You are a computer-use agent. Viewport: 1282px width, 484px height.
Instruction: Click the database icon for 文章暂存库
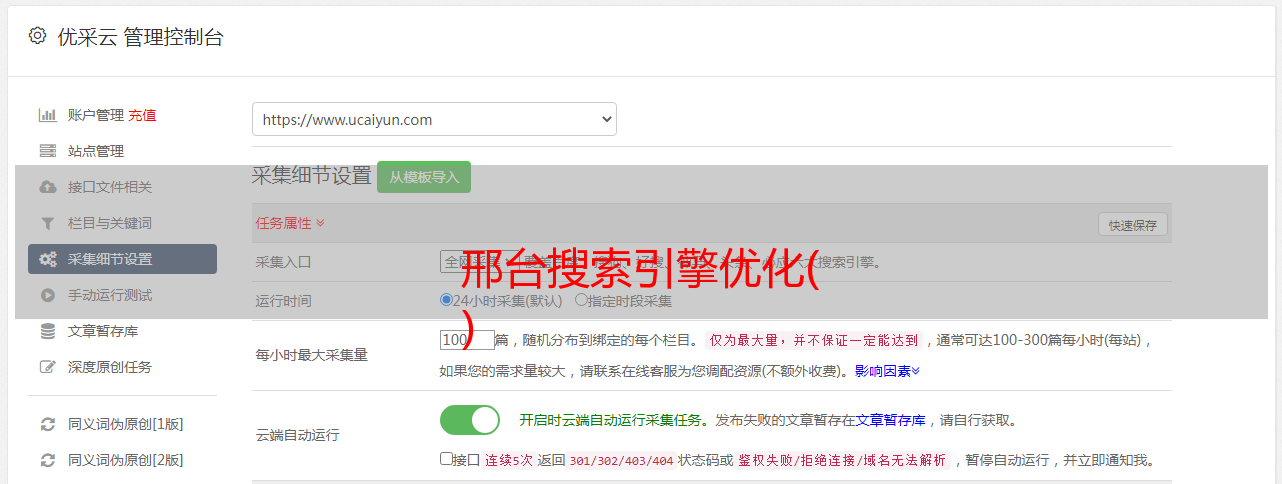pyautogui.click(x=47, y=331)
